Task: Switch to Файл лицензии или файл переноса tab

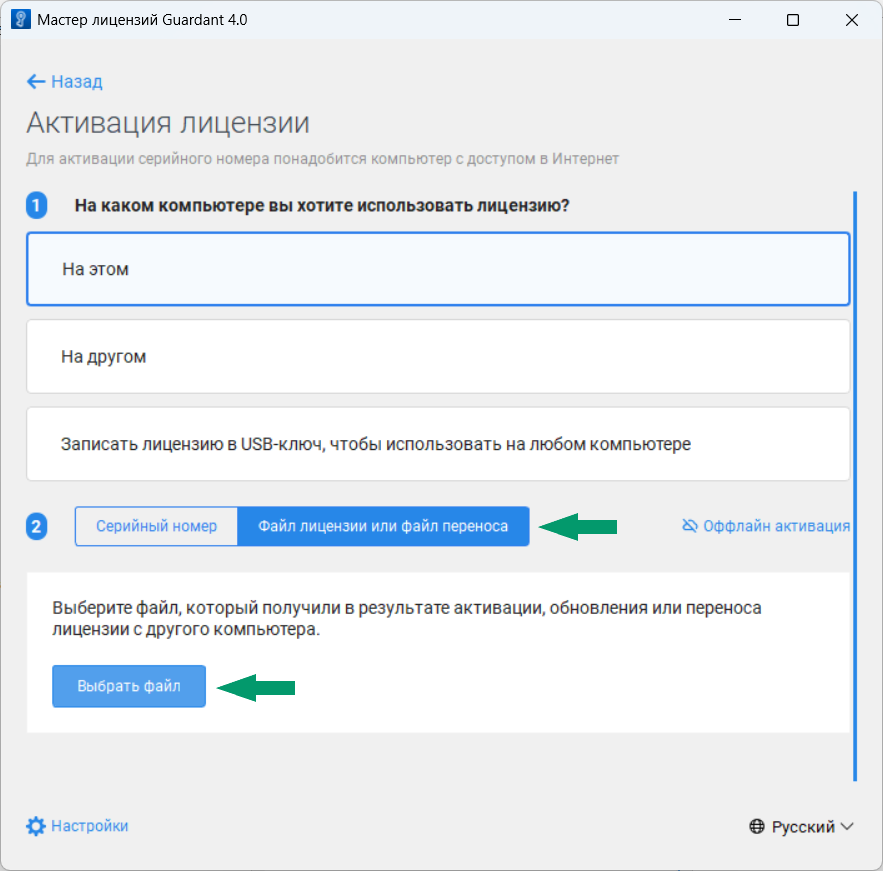Action: click(x=383, y=526)
